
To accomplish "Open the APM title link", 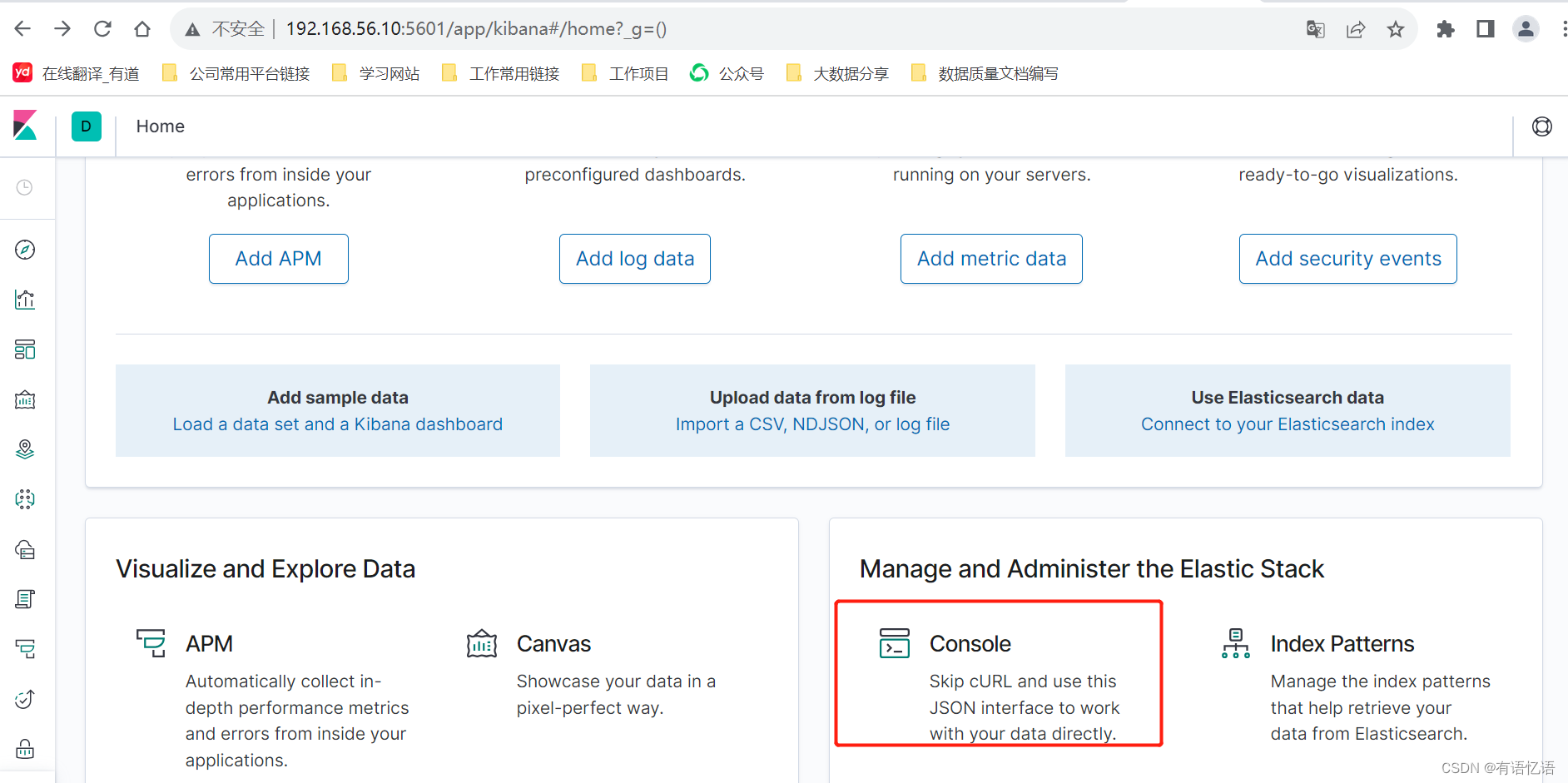I will [209, 644].
